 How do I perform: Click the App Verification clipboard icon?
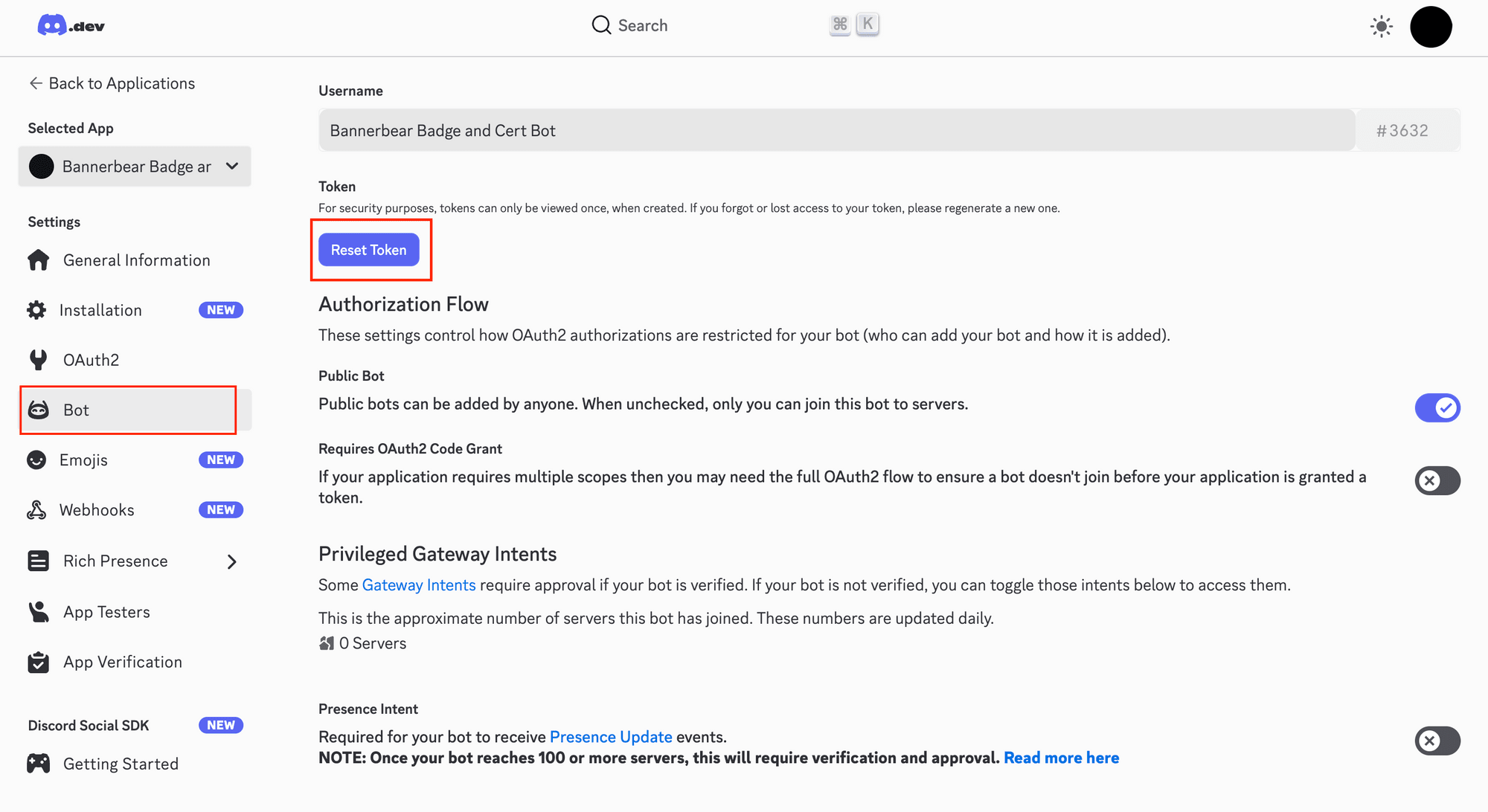click(x=39, y=662)
